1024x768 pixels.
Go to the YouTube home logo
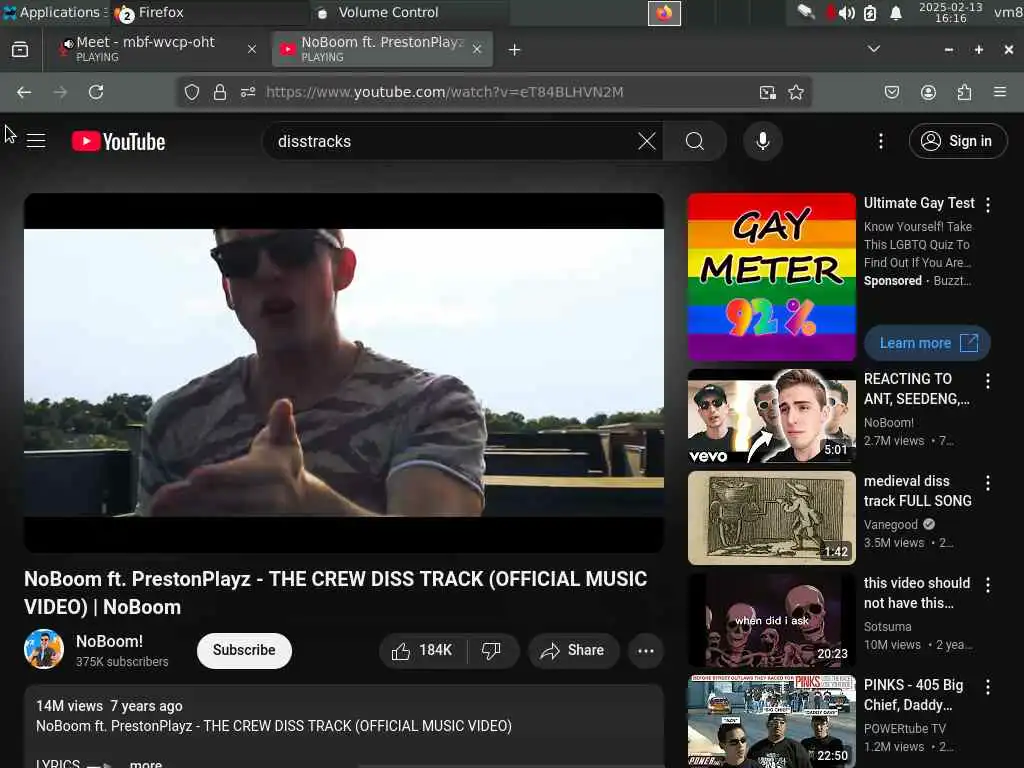point(118,142)
